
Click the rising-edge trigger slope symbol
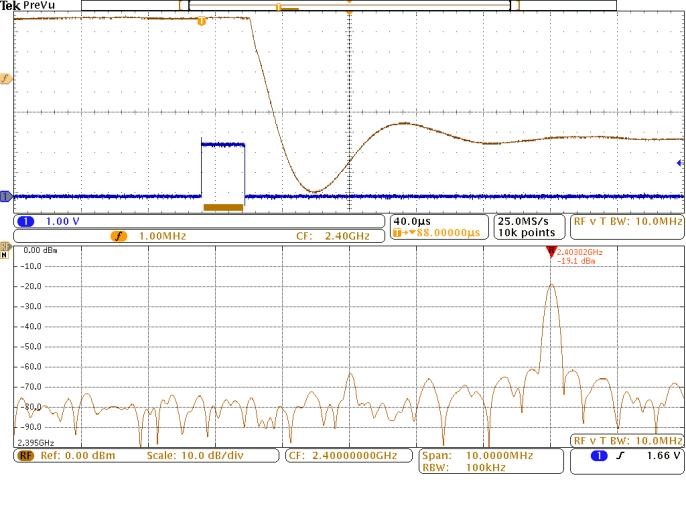tap(620, 456)
